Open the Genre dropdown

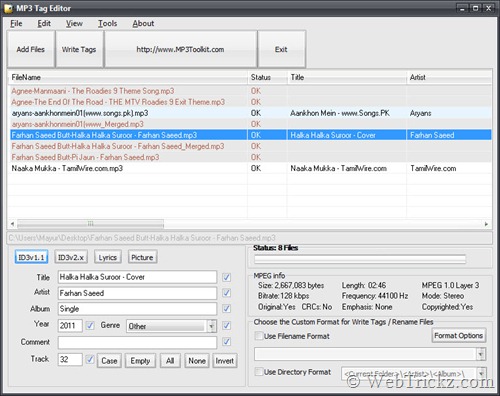point(212,326)
